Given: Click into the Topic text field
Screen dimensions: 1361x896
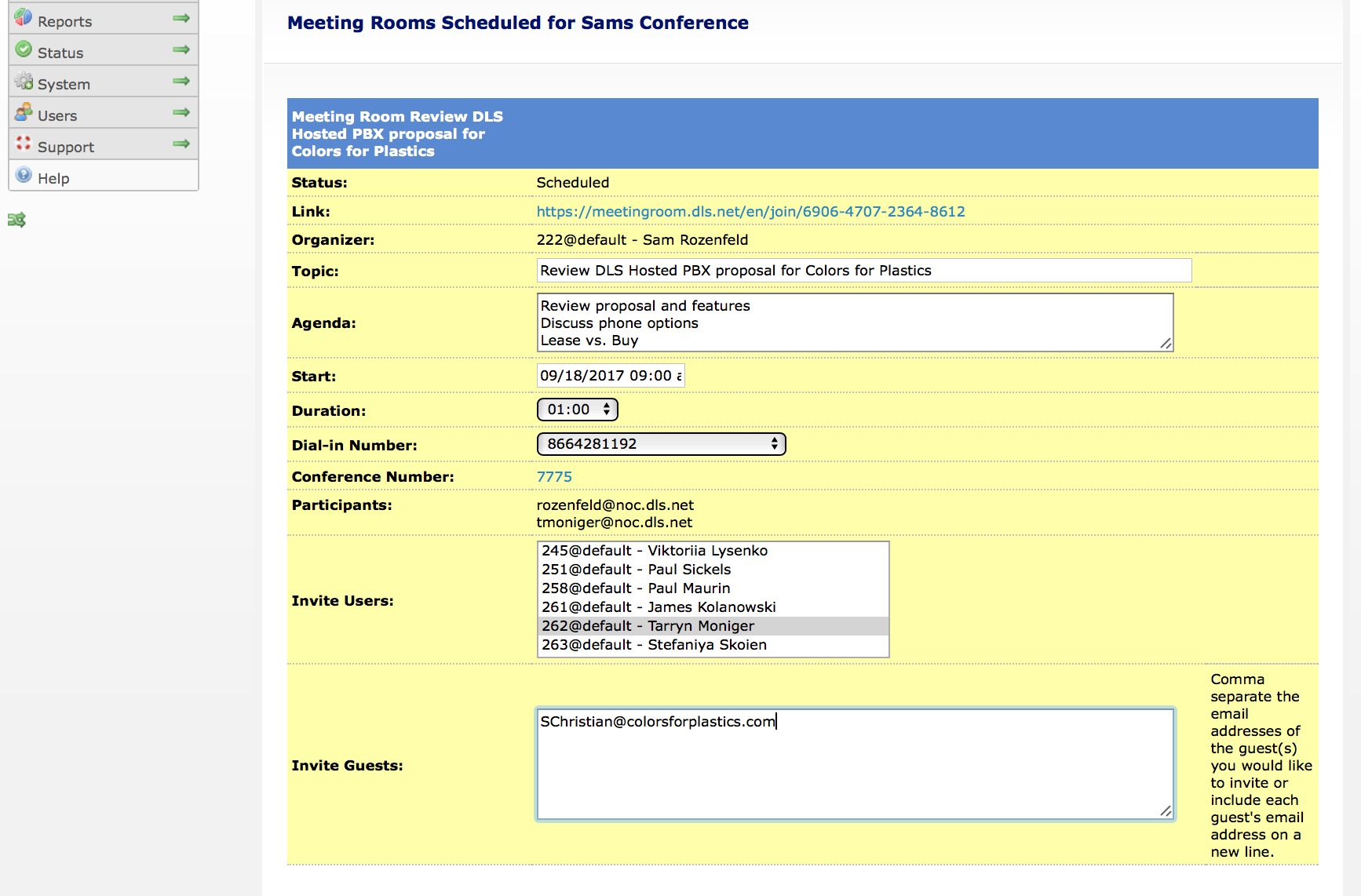Looking at the screenshot, I should click(864, 271).
